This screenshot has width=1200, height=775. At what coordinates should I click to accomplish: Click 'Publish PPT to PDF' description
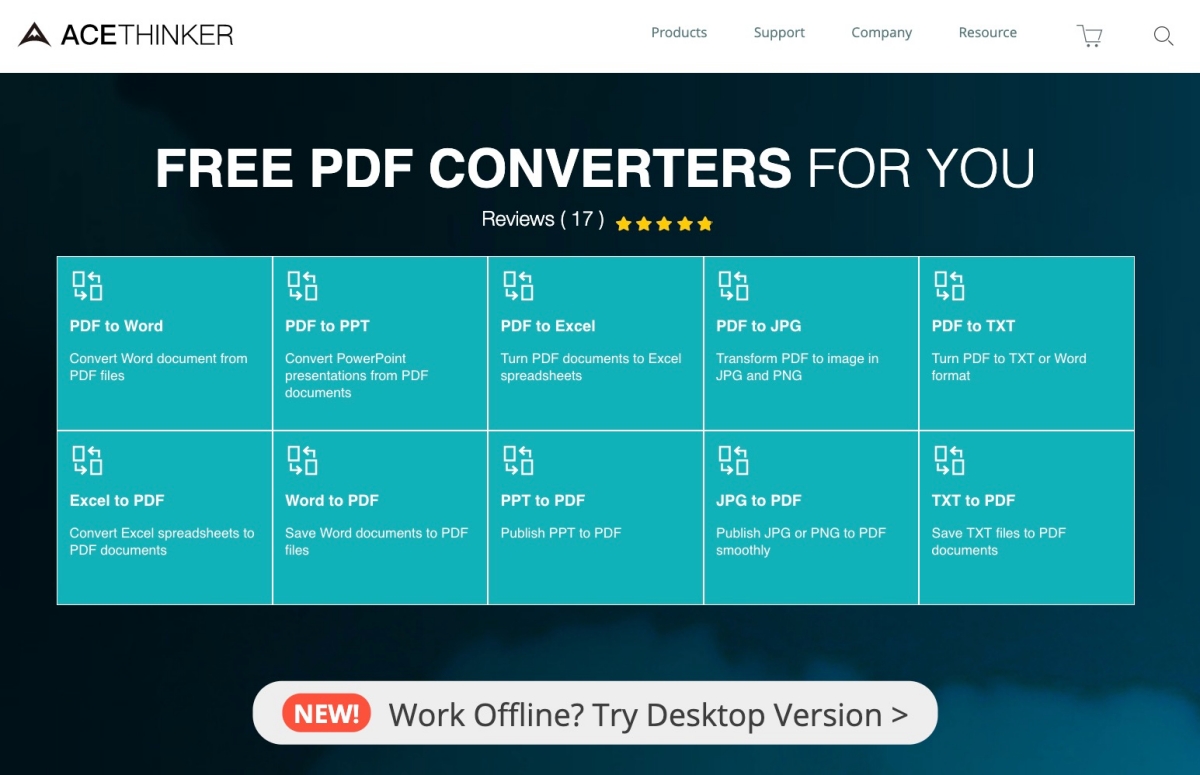[561, 533]
